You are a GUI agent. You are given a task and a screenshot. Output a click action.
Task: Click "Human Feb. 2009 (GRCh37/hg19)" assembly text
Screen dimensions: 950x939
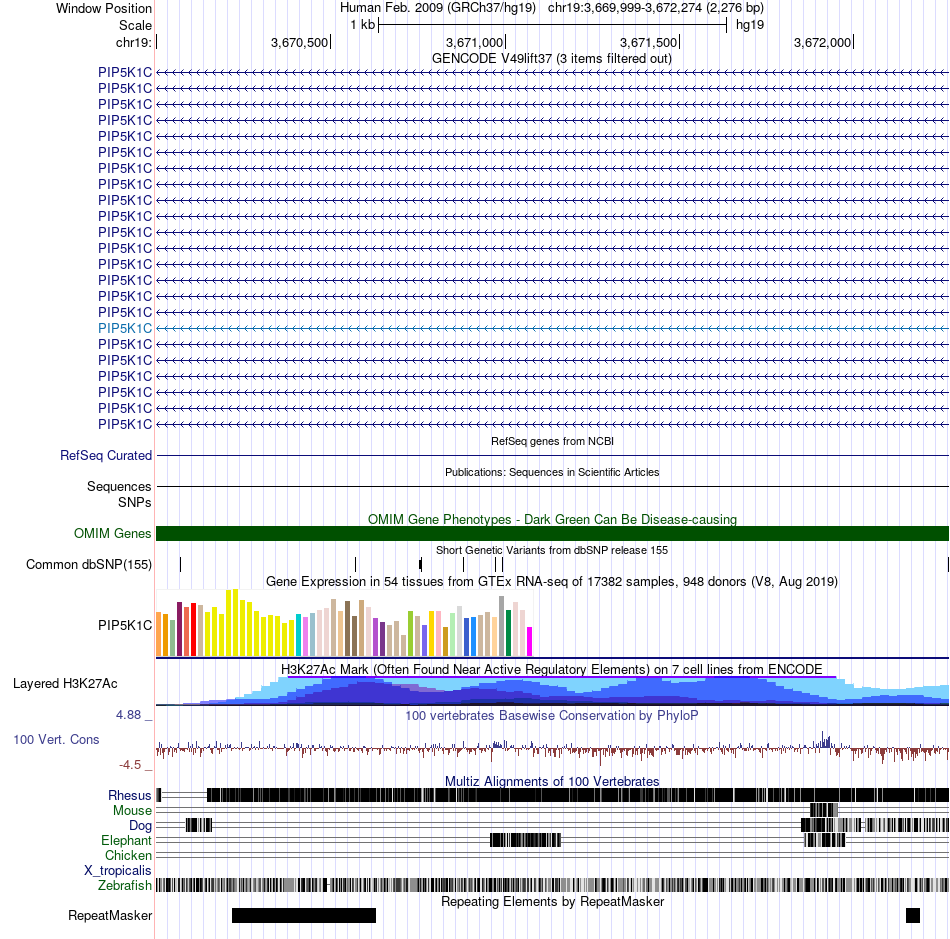point(437,8)
